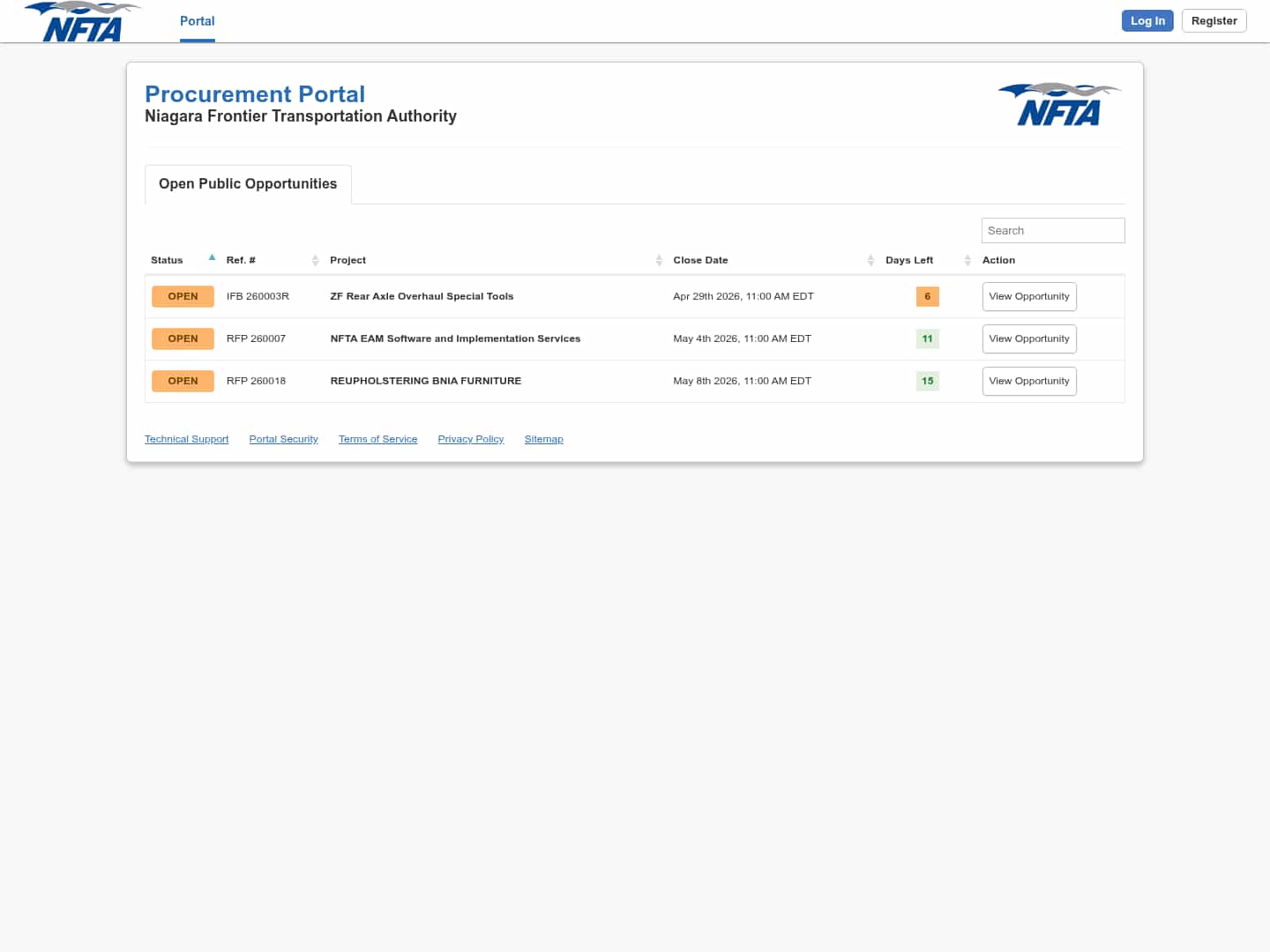Click the Log In button
1270x952 pixels.
(1147, 21)
